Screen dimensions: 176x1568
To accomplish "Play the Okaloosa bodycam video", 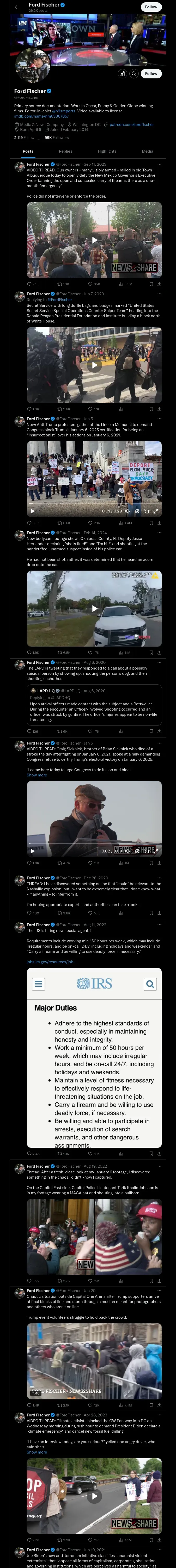I will pyautogui.click(x=94, y=608).
